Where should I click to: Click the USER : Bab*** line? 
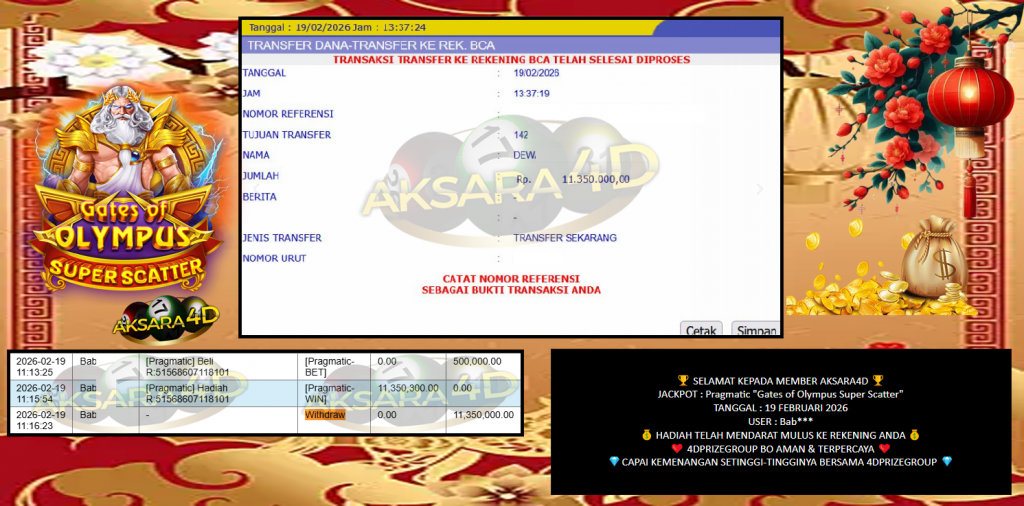(780, 421)
